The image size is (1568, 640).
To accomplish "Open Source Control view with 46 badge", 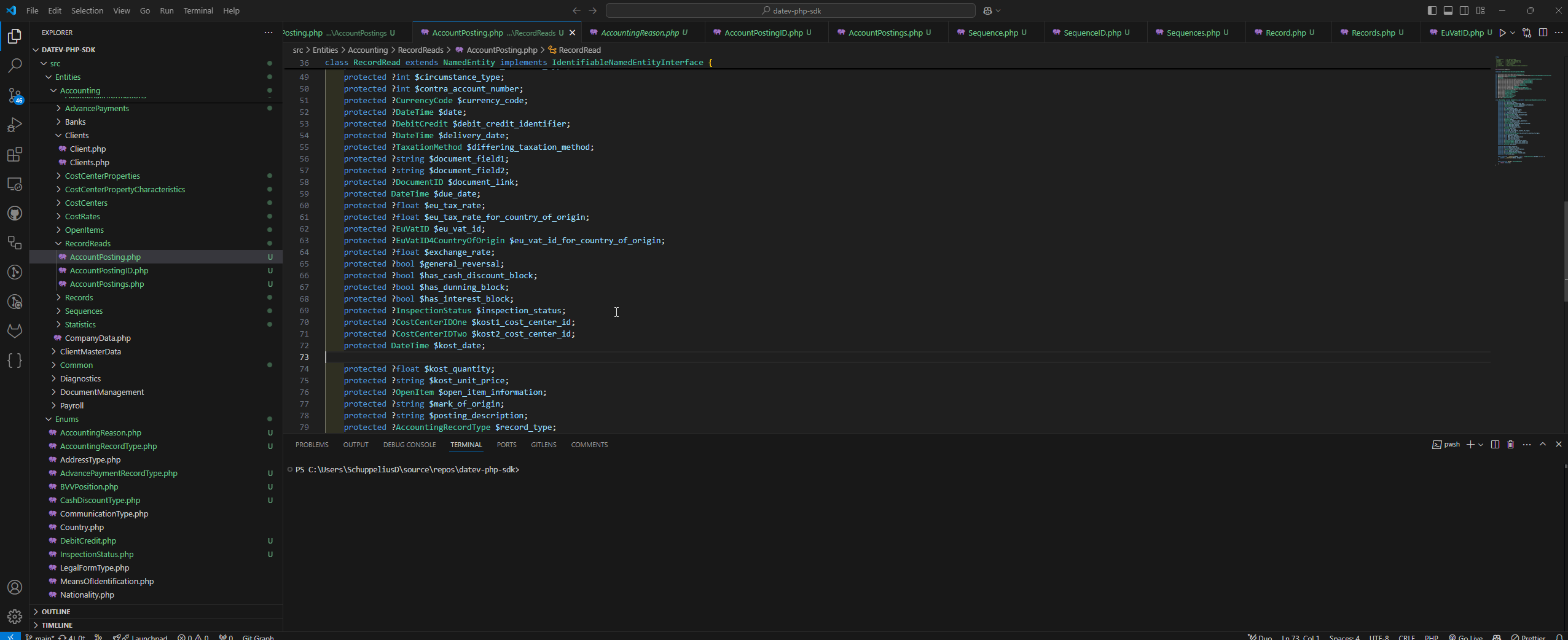I will (x=15, y=95).
